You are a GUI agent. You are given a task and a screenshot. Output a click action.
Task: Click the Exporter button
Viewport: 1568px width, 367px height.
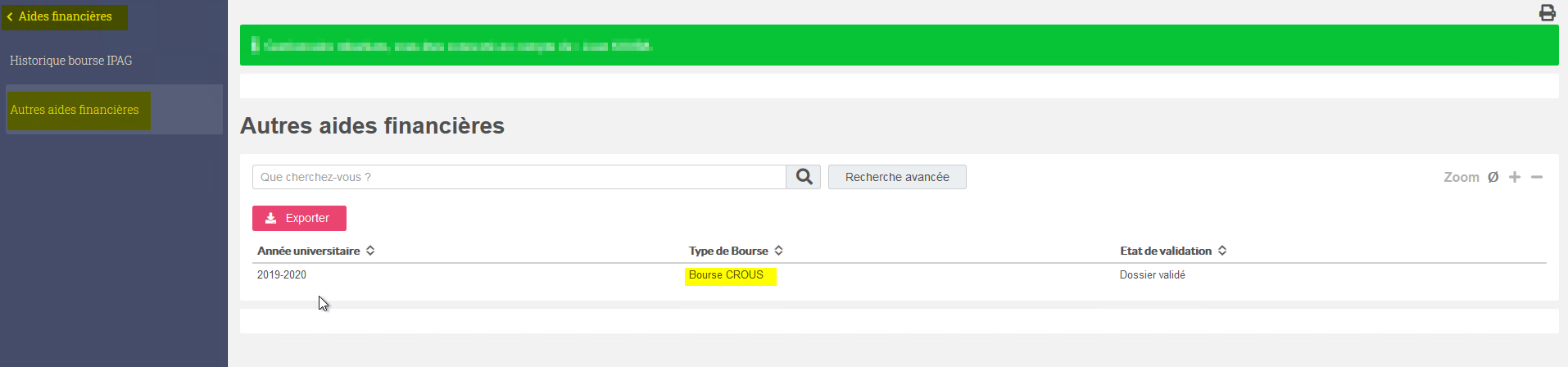click(299, 218)
